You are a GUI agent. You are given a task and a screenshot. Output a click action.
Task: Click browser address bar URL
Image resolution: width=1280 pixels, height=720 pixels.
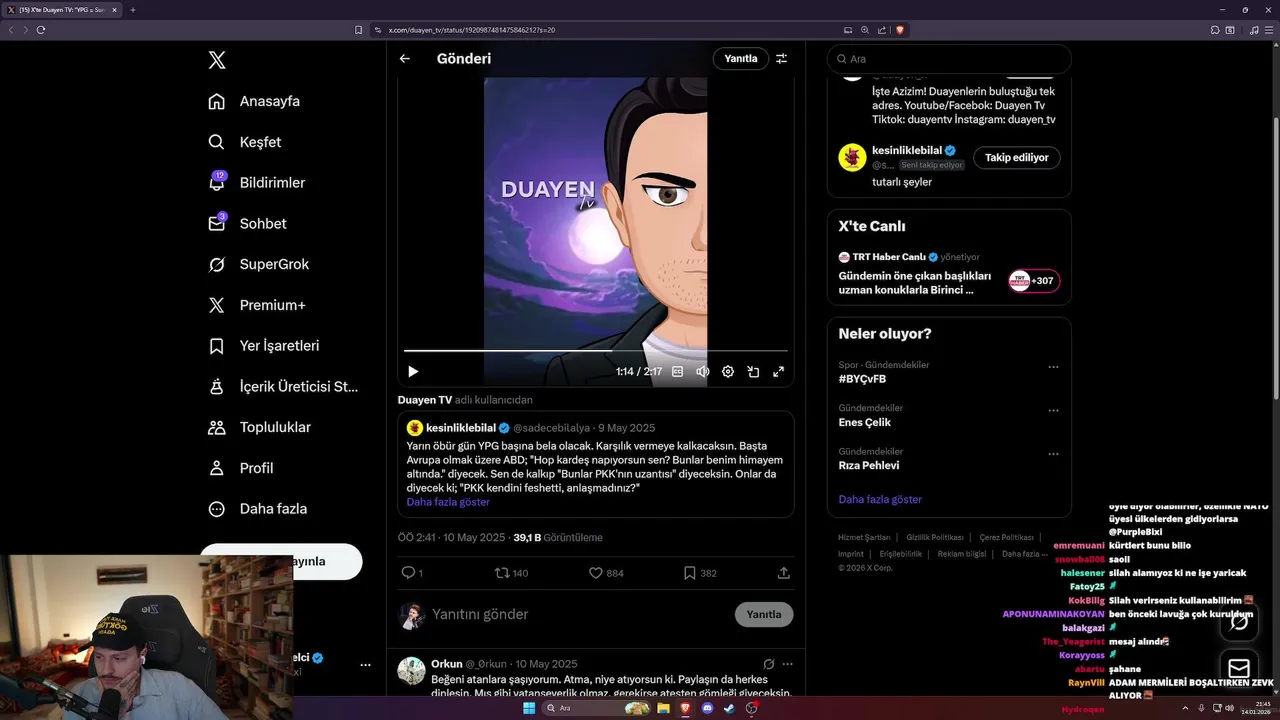[471, 30]
